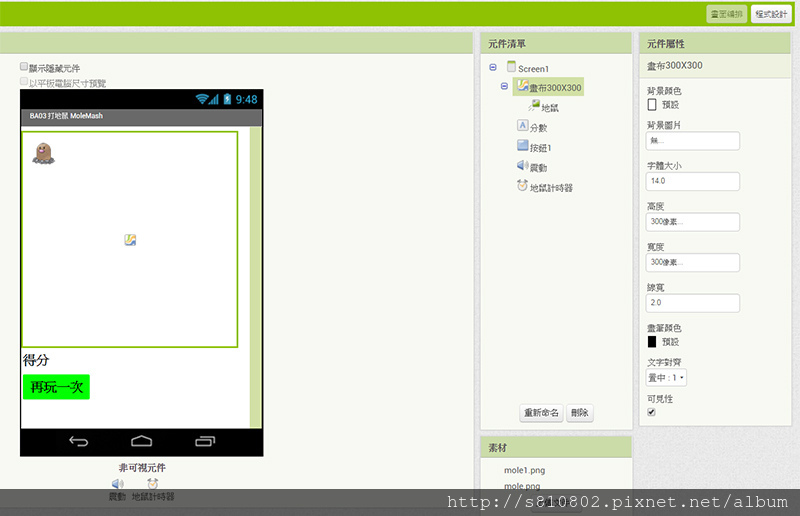Click the green 再玩一次 button in preview

coord(56,387)
